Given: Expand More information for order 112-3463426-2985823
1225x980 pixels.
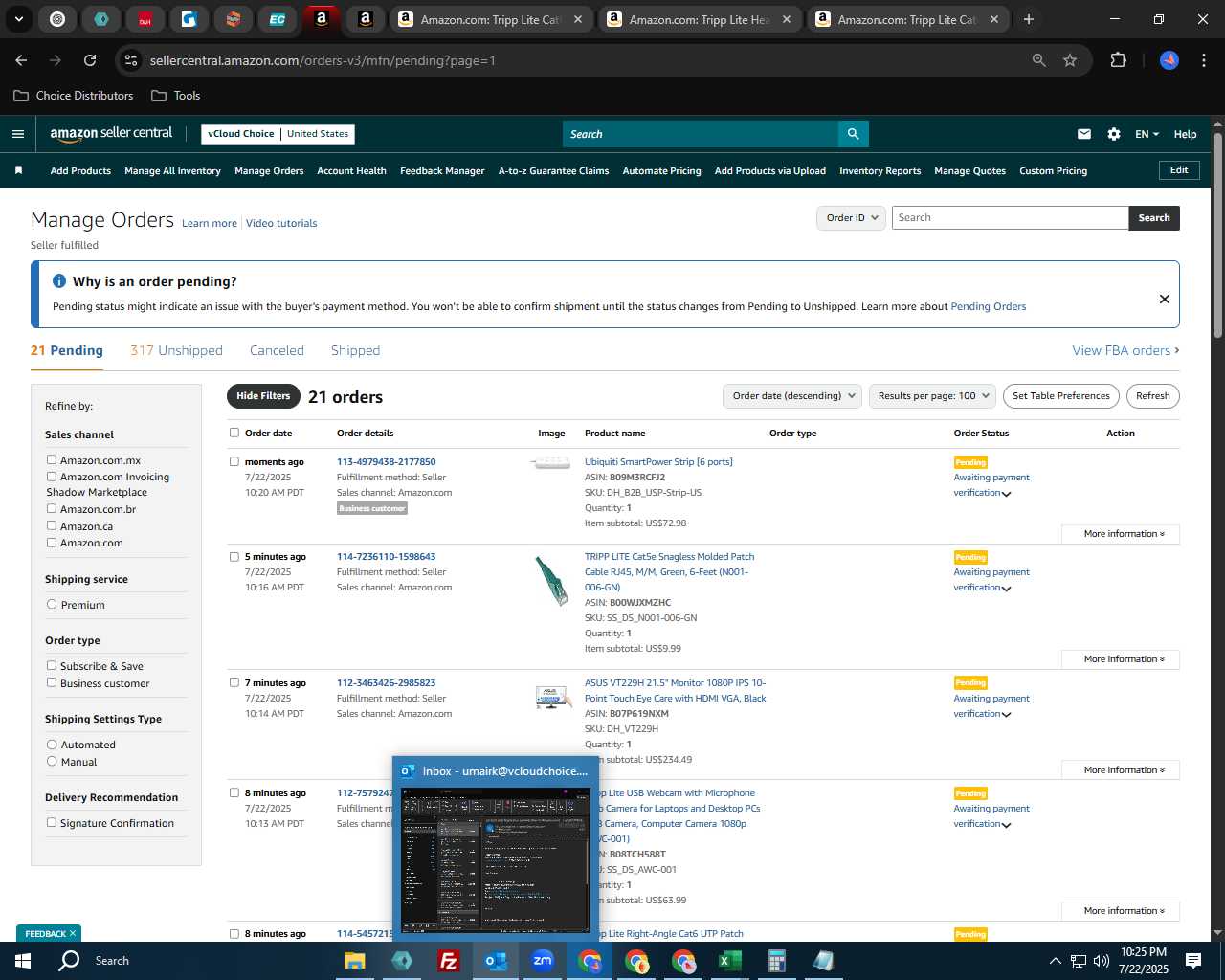Looking at the screenshot, I should click(1121, 770).
